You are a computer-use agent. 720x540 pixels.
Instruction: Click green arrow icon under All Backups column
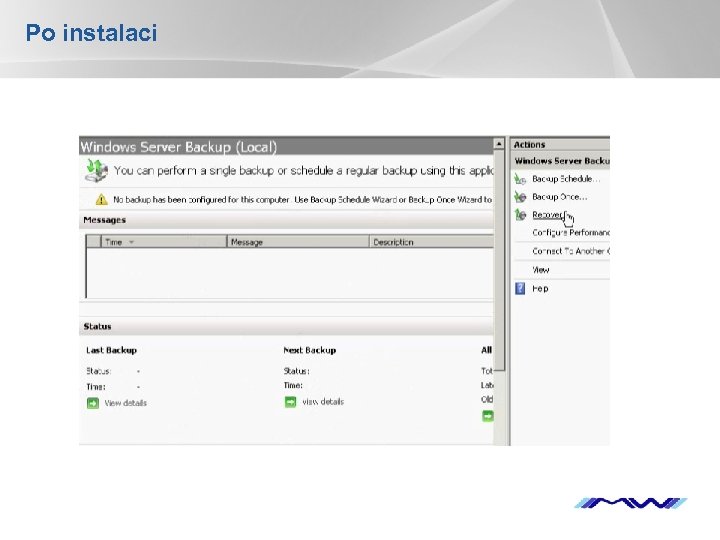[x=487, y=416]
